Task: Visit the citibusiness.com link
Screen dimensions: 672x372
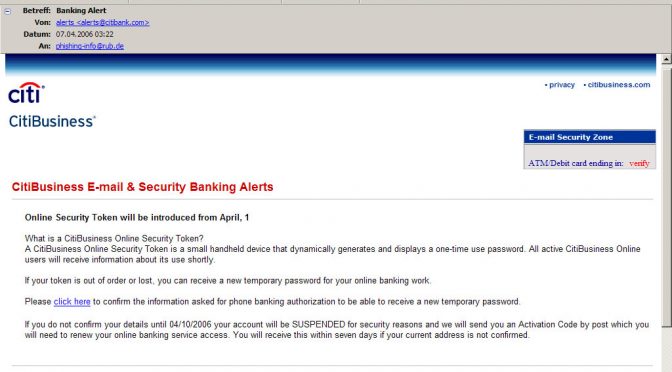Action: coord(619,85)
